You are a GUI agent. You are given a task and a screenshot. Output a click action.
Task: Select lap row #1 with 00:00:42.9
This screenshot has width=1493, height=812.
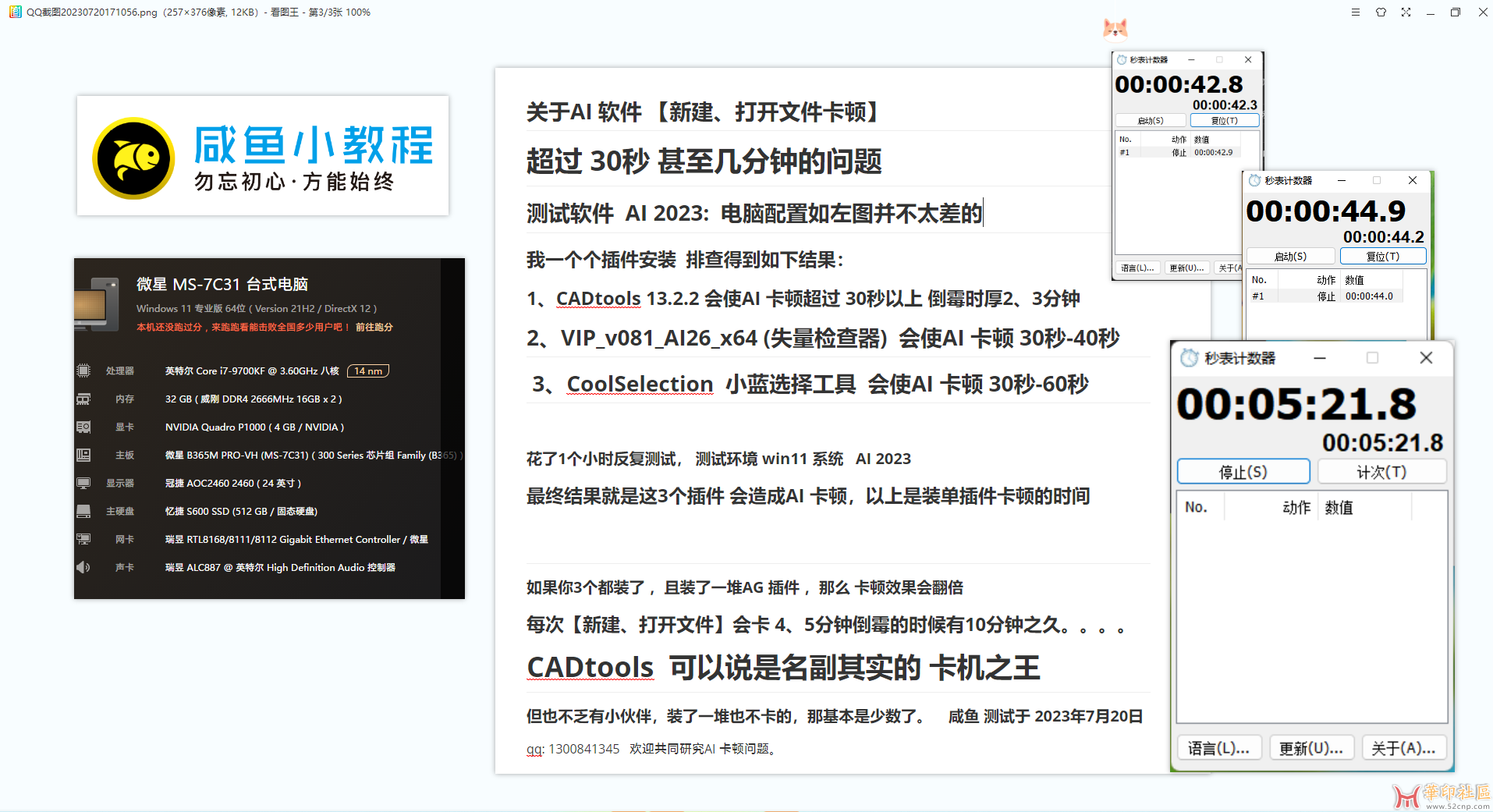pos(1176,152)
